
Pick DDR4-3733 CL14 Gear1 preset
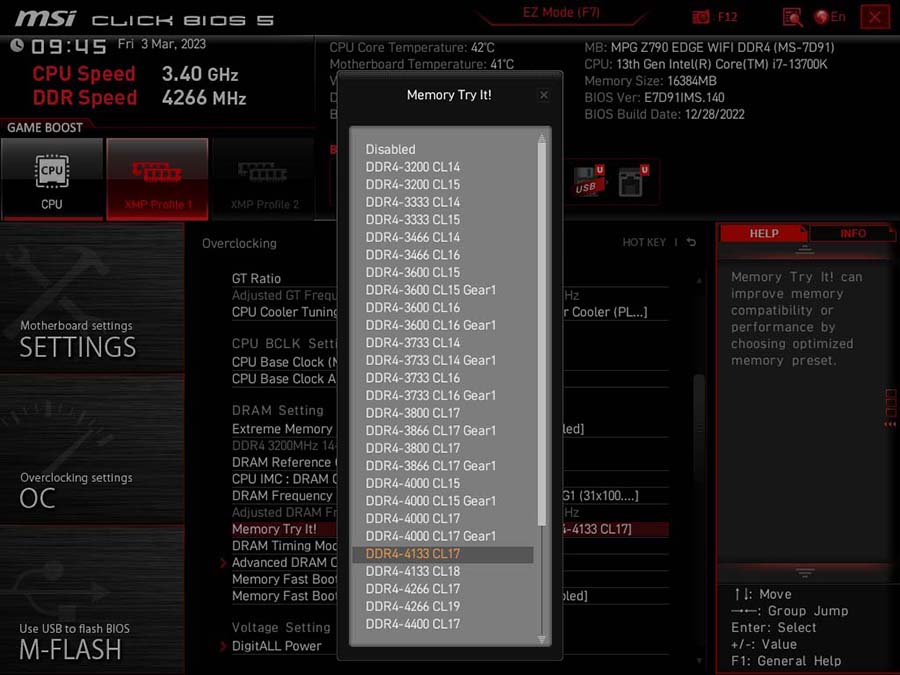[430, 360]
